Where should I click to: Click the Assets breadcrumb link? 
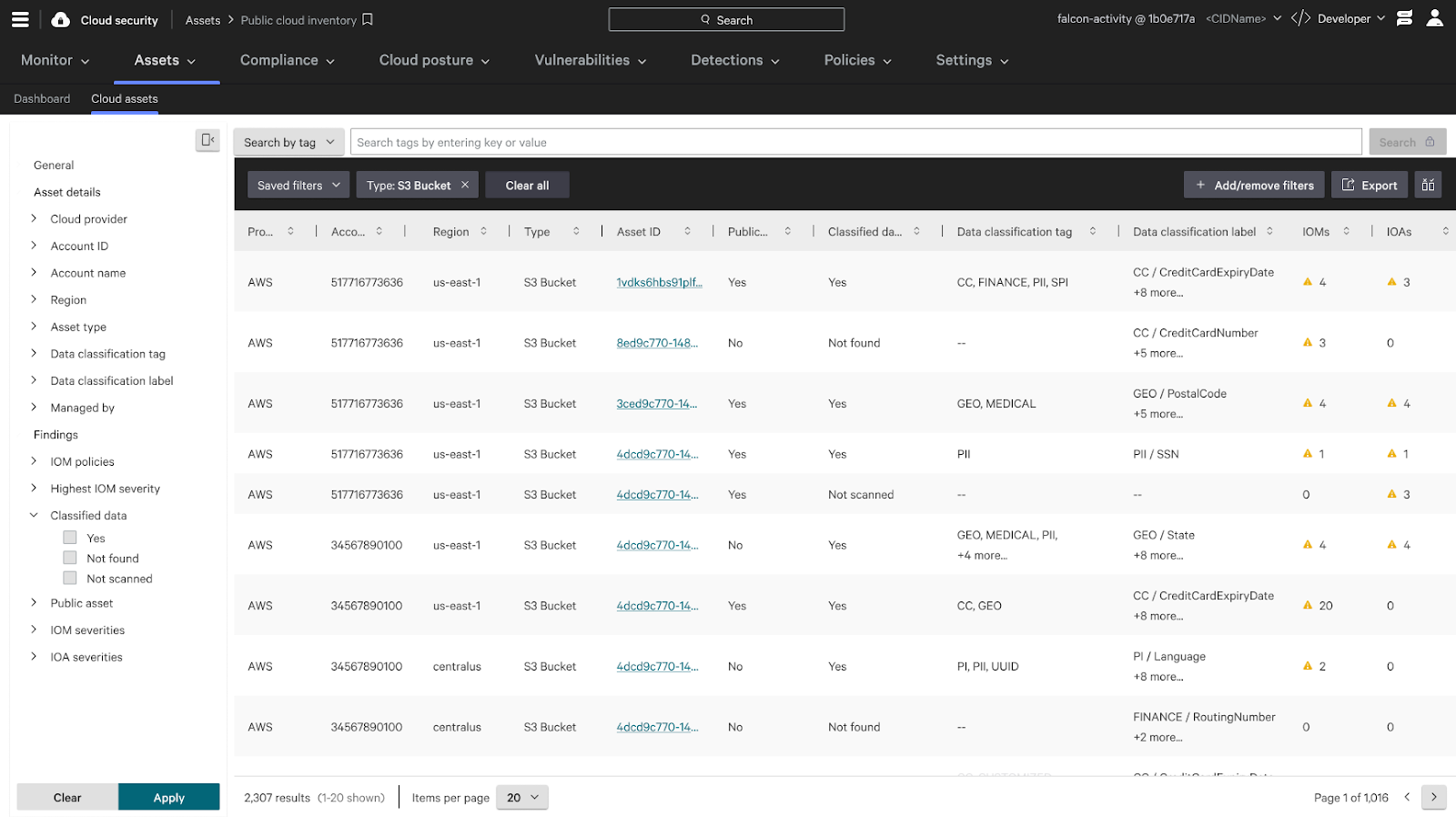[203, 20]
